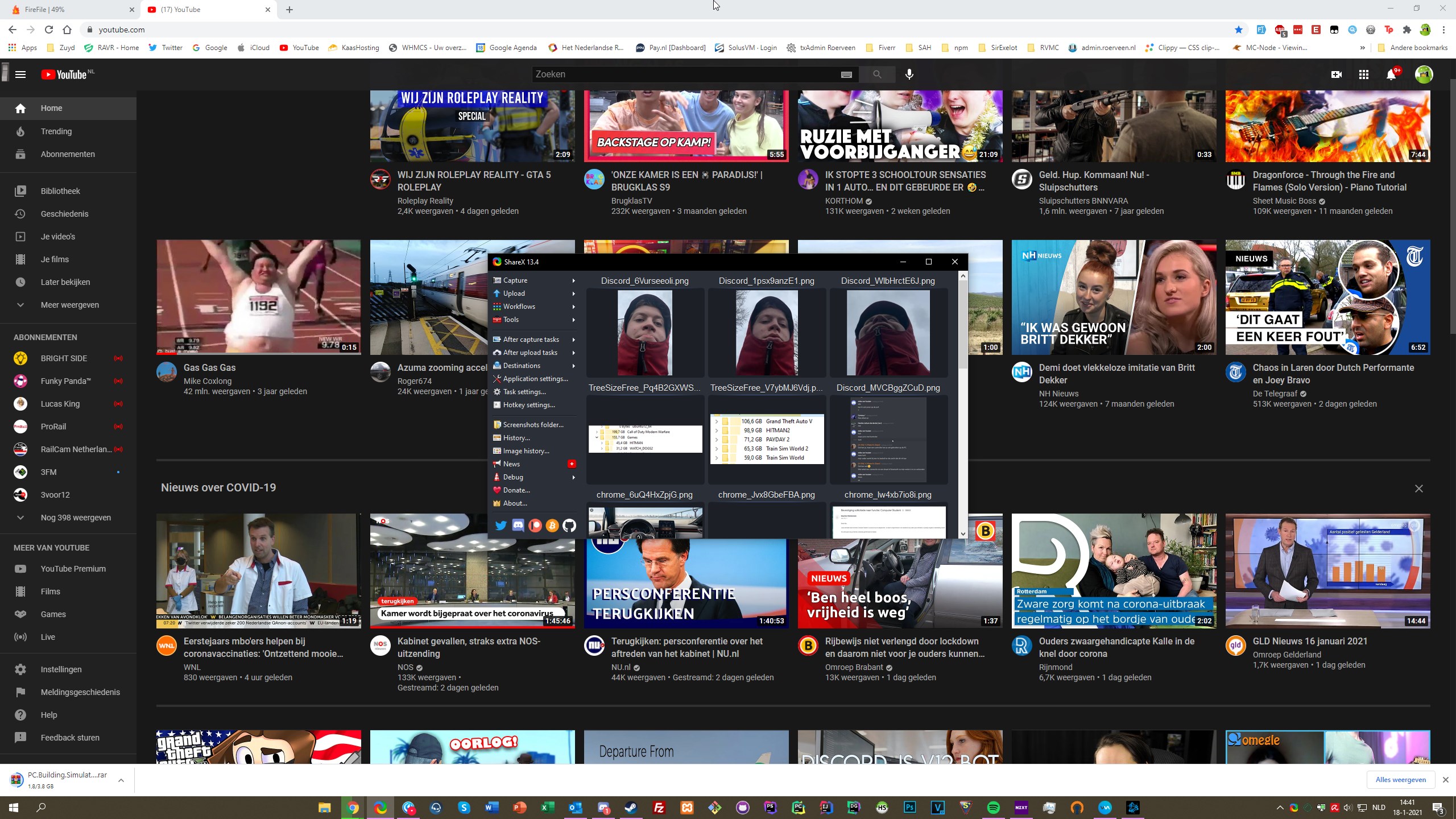Click the YouTube voice search microphone icon
1456x819 pixels.
(909, 75)
